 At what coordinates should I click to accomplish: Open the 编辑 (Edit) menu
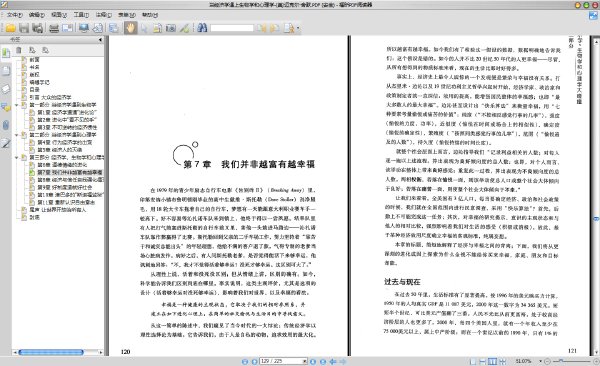[x=37, y=15]
